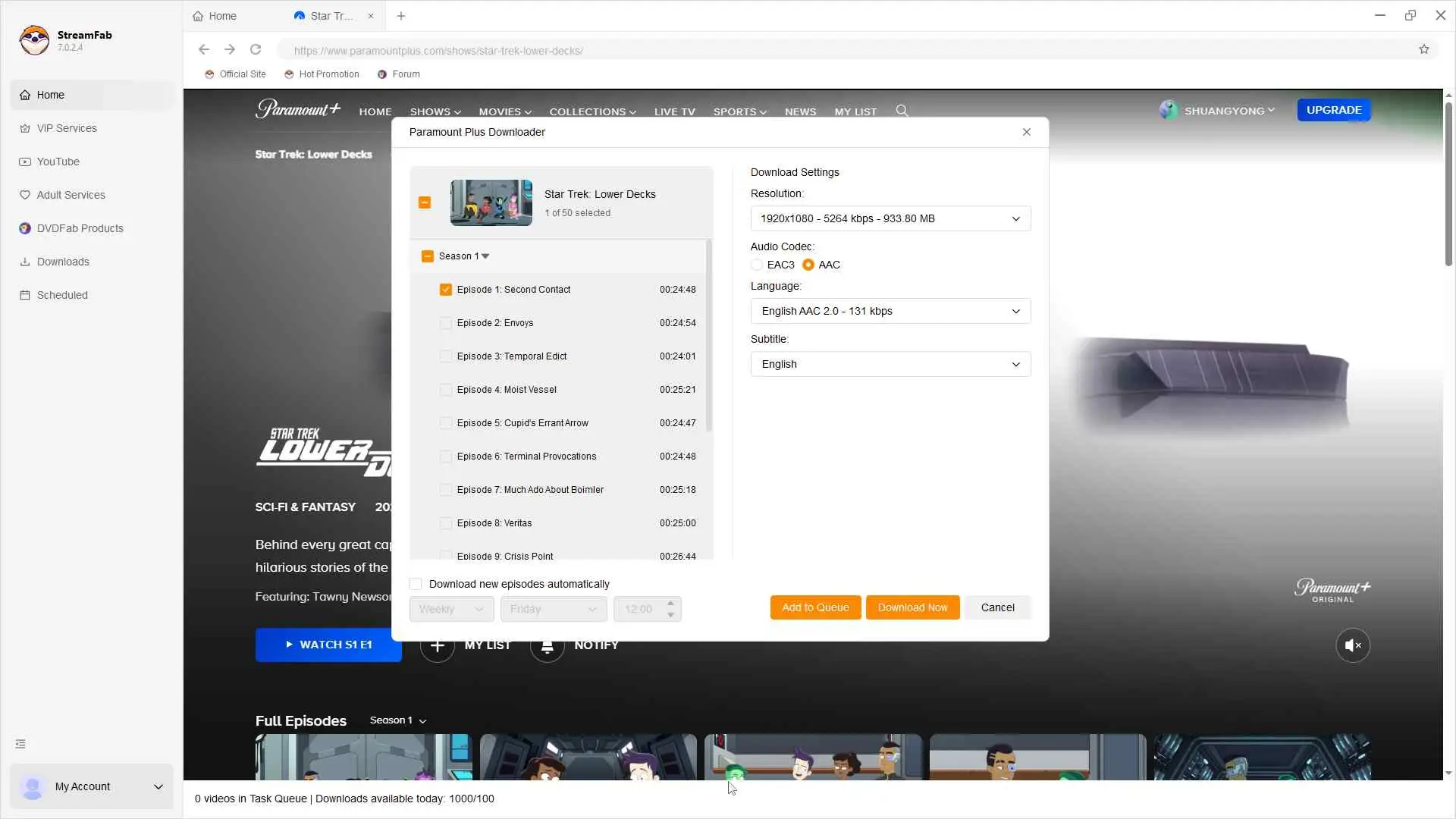Open Full Episodes Season 1 selector
This screenshot has width=1456, height=819.
point(398,720)
